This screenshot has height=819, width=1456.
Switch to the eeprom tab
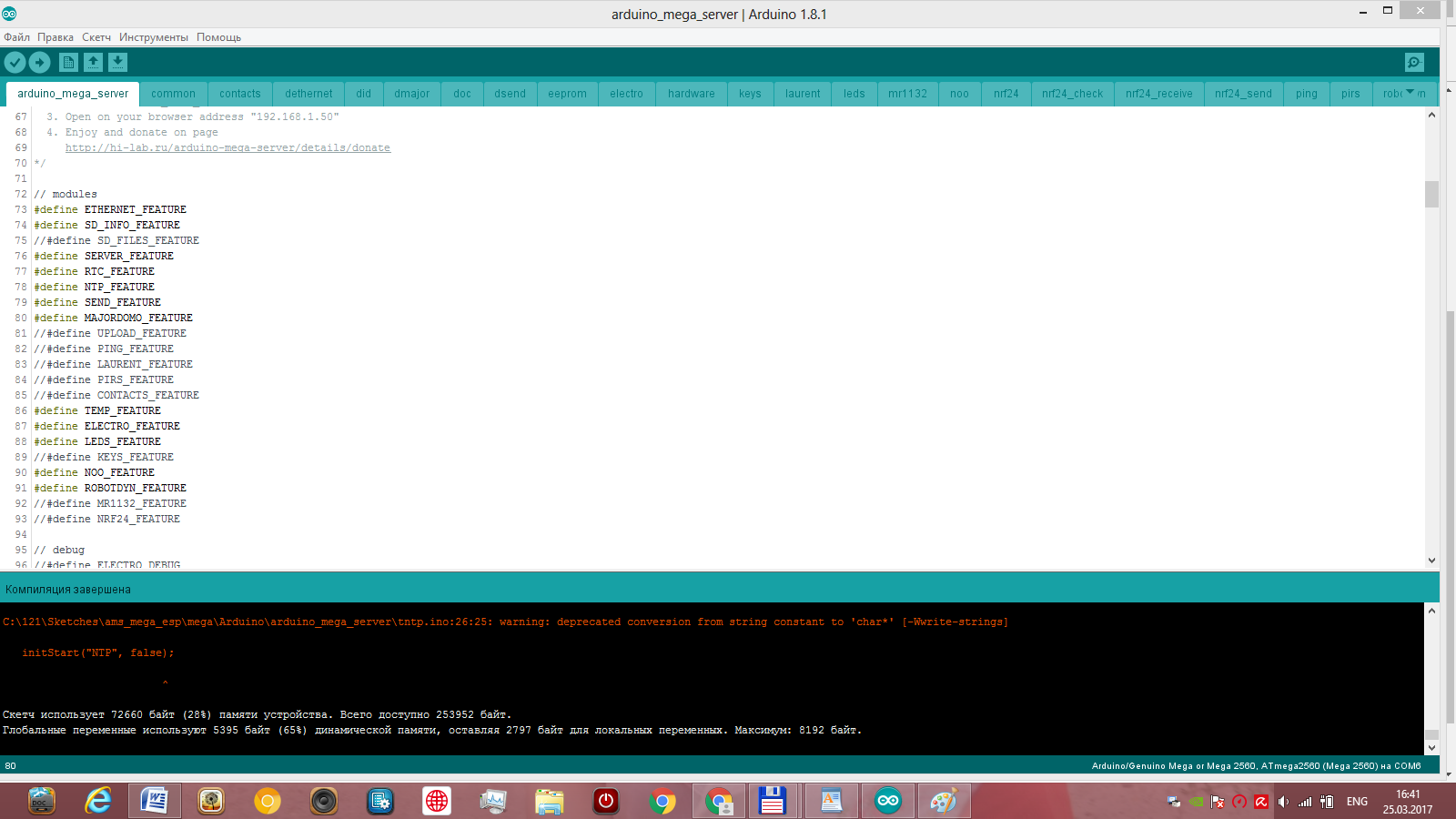click(568, 94)
